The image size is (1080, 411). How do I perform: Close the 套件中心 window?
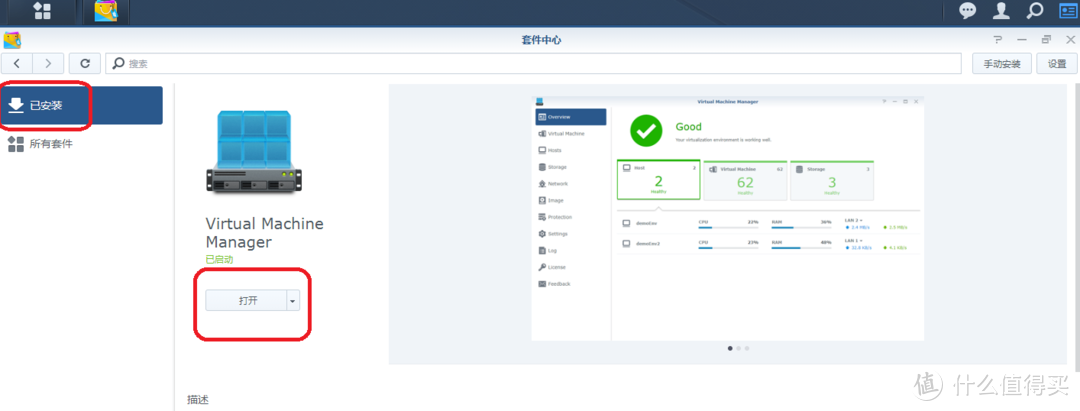click(1070, 40)
